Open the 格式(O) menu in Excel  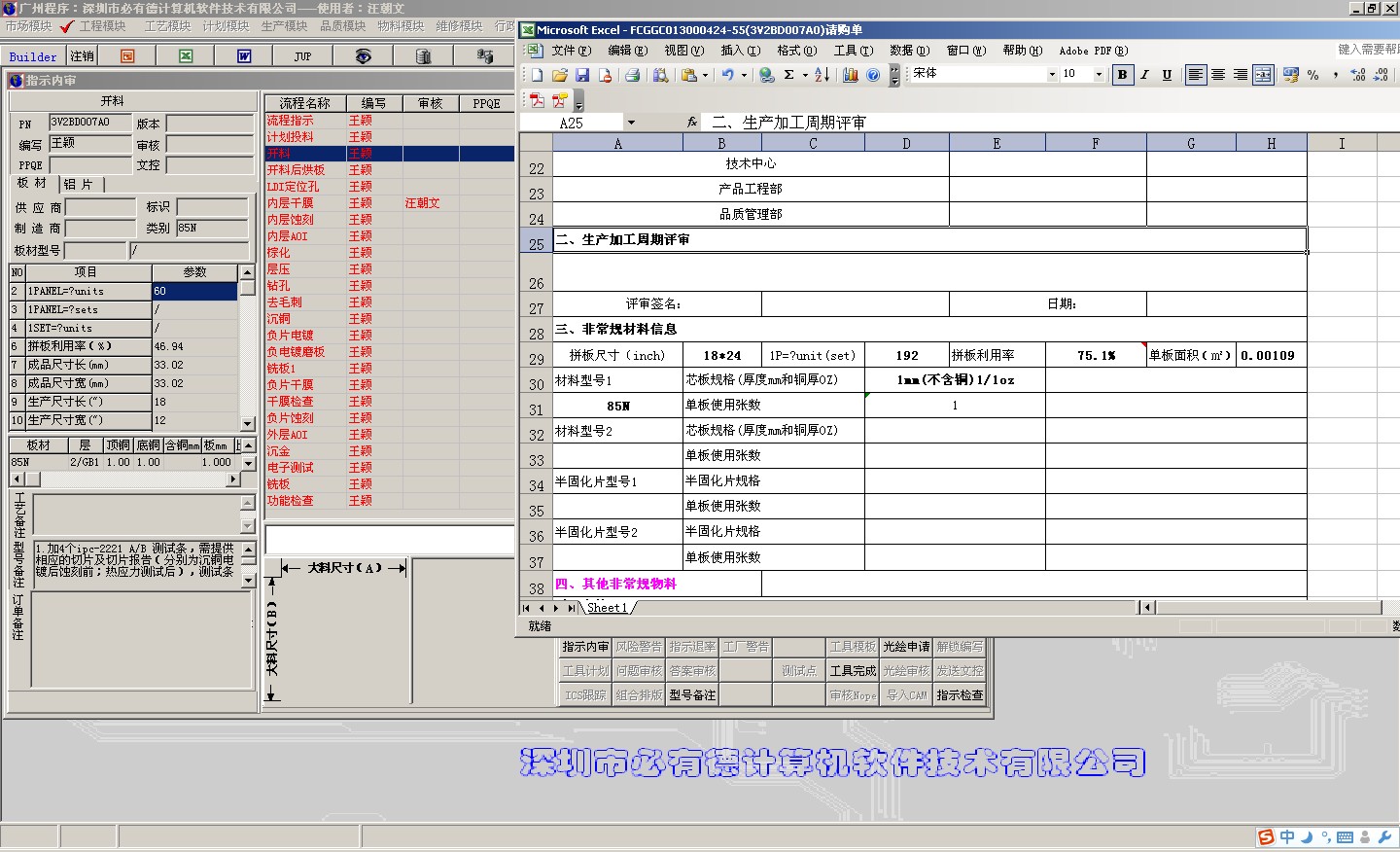coord(796,51)
